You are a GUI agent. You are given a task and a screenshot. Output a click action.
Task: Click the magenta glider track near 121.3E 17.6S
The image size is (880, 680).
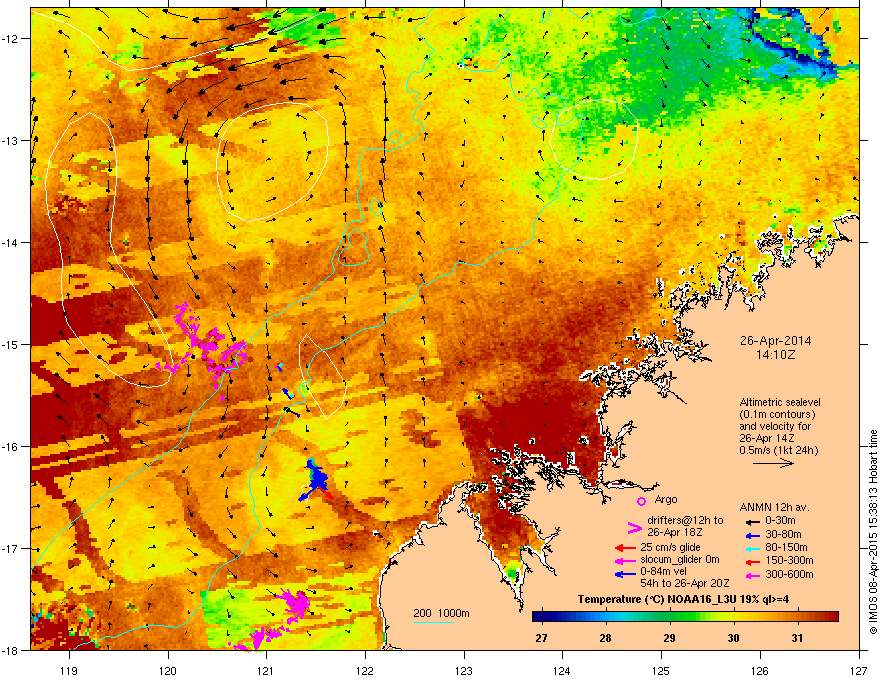point(296,605)
